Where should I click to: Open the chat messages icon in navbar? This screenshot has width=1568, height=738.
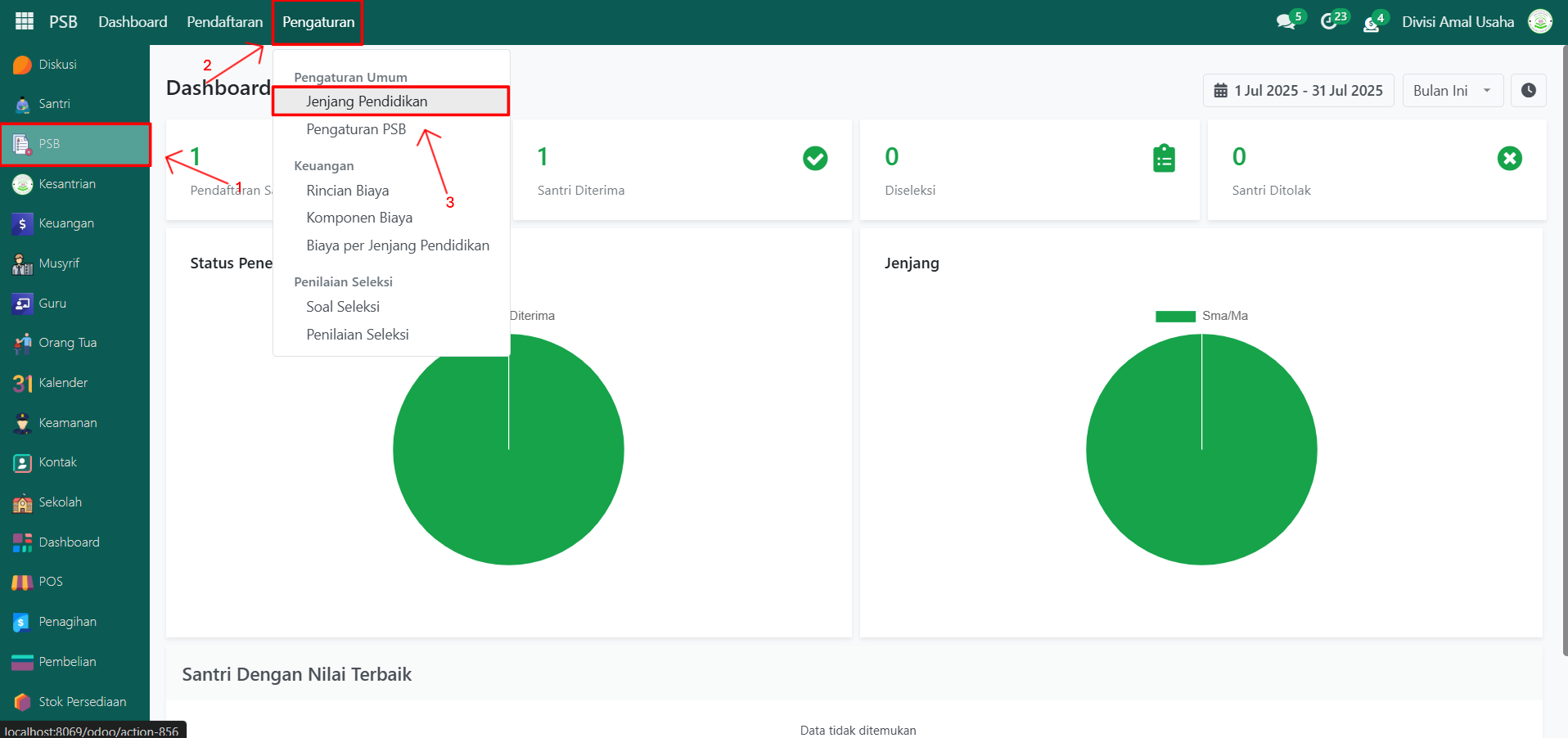click(1286, 22)
